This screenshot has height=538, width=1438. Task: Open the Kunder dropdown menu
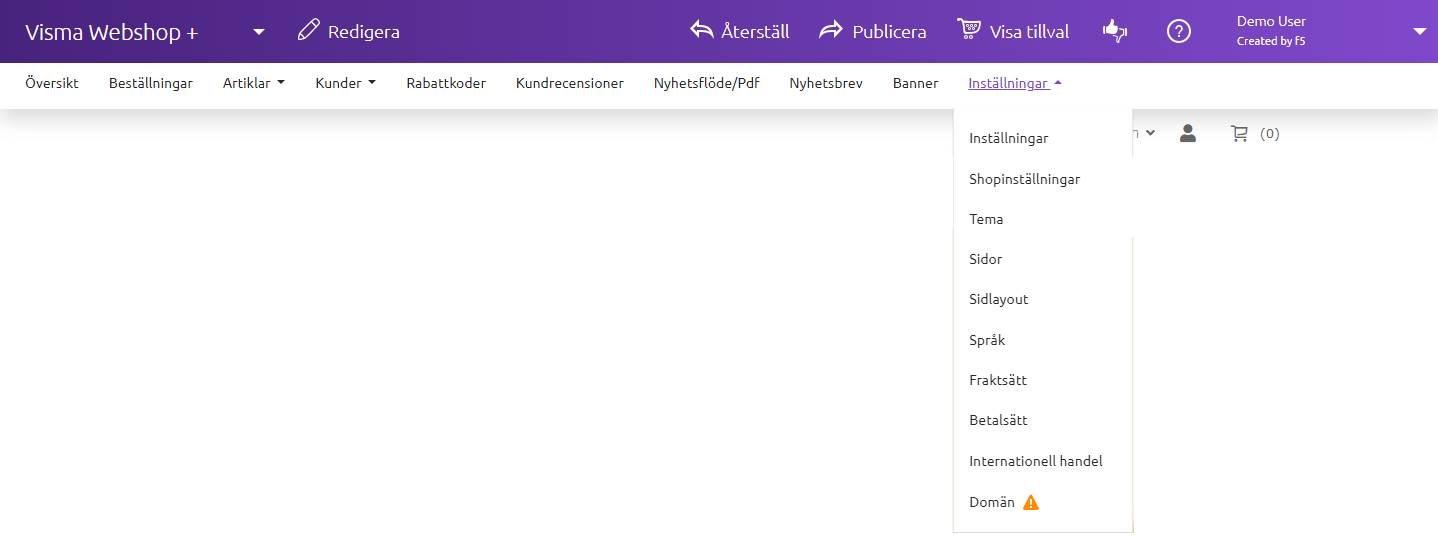click(x=345, y=83)
